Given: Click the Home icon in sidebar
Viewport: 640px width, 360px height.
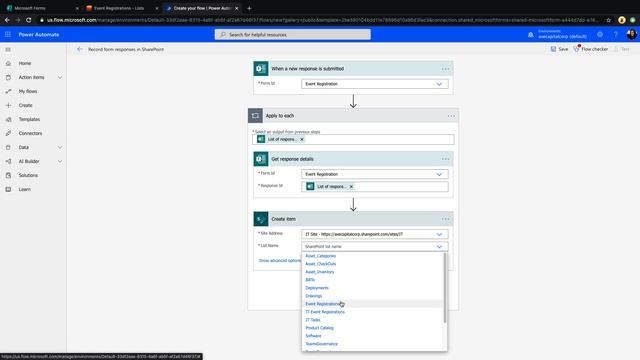Looking at the screenshot, I should (8, 63).
